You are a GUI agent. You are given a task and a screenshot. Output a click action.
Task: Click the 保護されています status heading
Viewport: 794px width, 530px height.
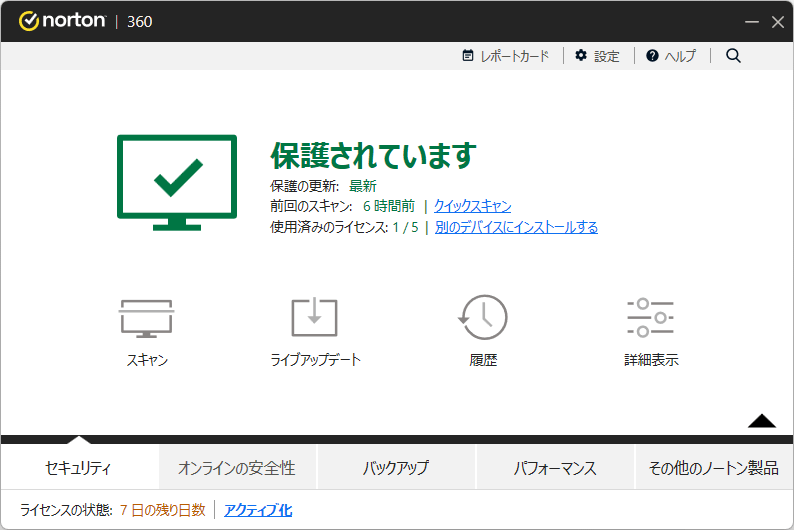coord(373,155)
